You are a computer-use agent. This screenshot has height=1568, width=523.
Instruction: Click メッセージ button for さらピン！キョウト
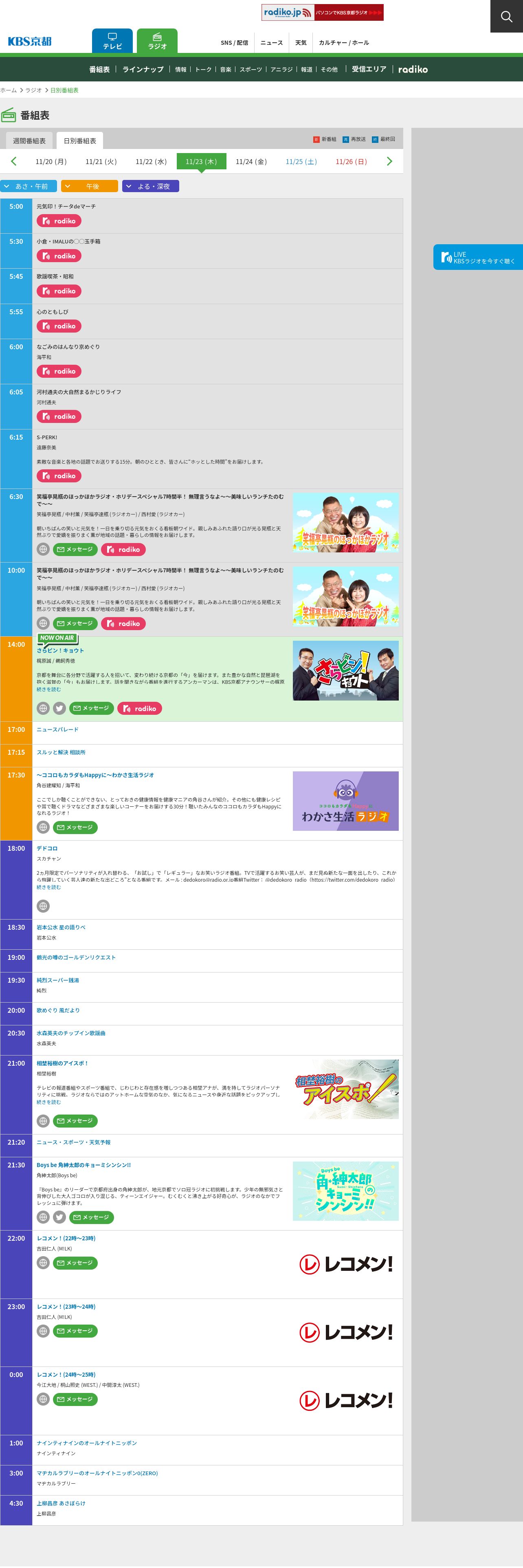click(x=91, y=709)
